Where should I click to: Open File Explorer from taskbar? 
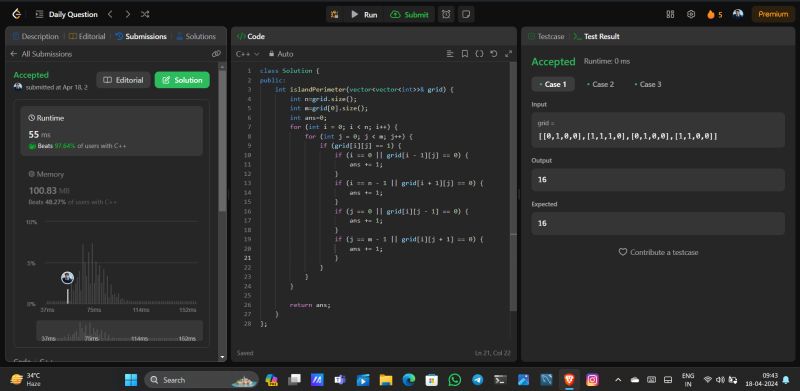[386, 380]
